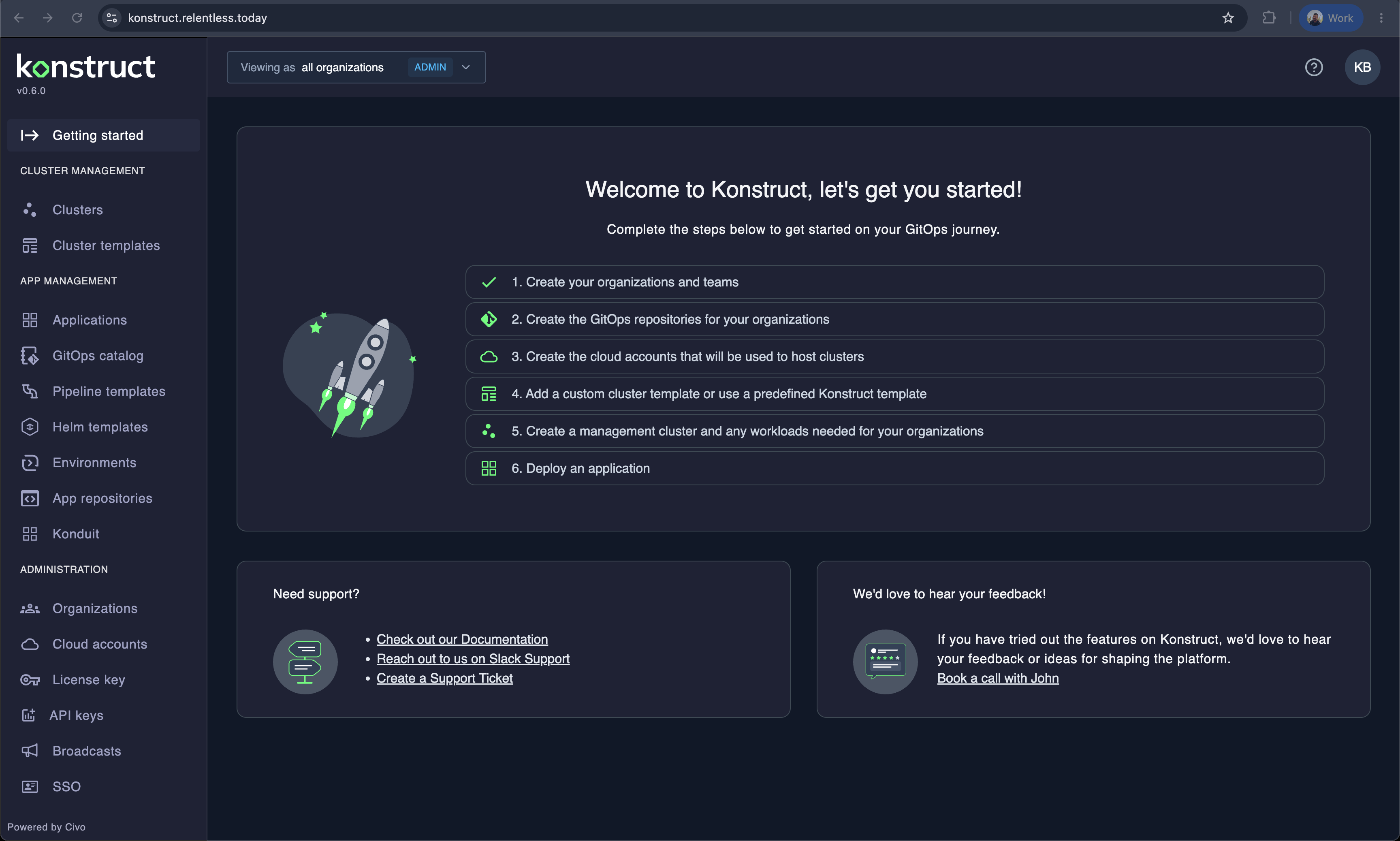Navigate to Applications

(104, 320)
